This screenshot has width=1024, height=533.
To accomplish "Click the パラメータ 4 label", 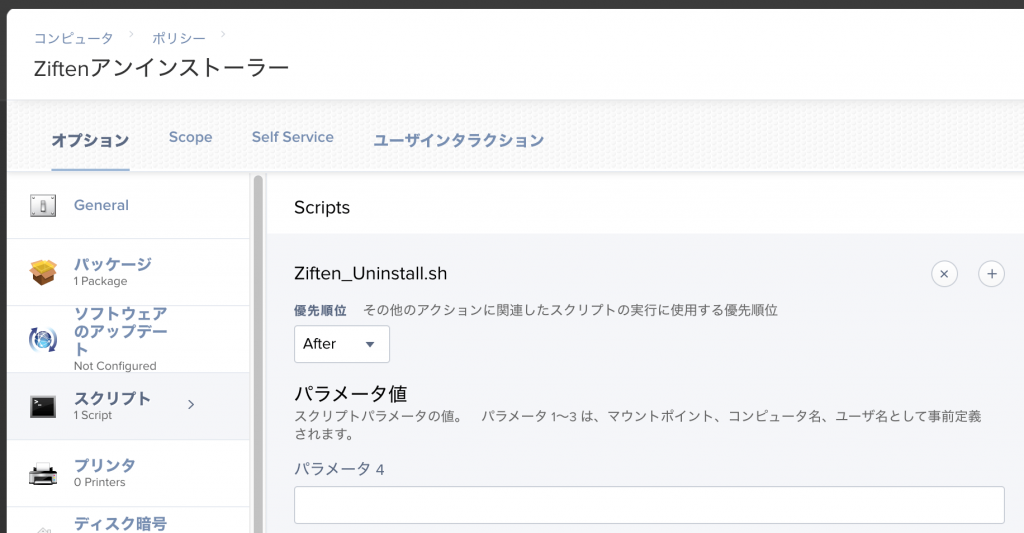I will 339,469.
